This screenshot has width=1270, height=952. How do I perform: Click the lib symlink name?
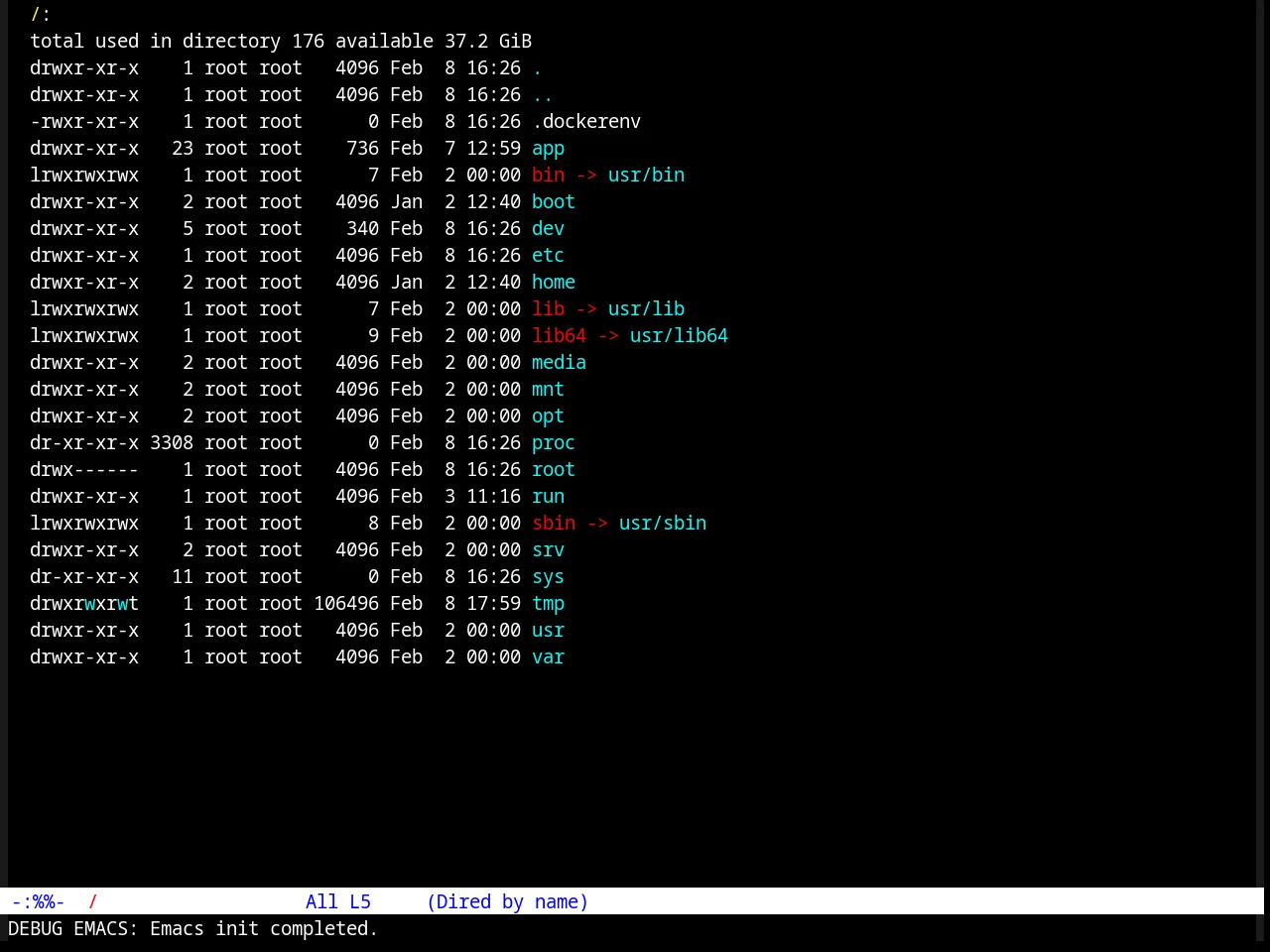(548, 309)
